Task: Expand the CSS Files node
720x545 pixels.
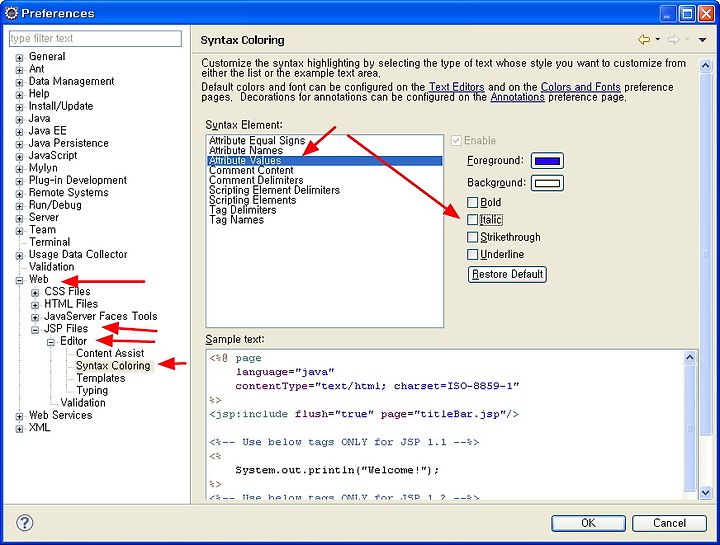Action: coord(35,292)
